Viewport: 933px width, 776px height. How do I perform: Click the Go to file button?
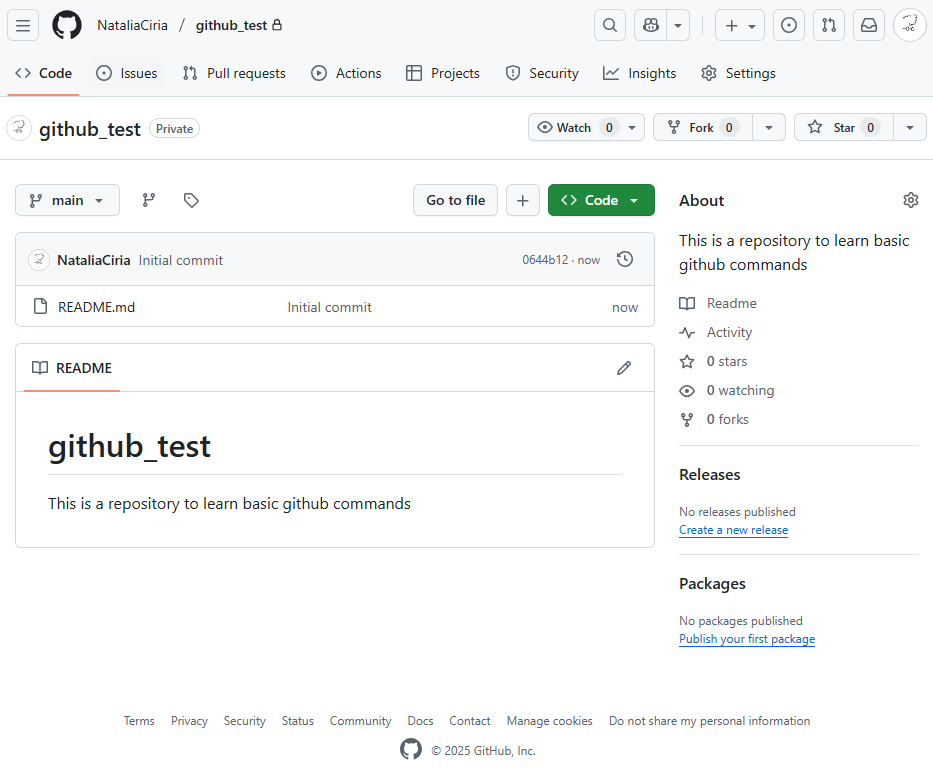455,200
